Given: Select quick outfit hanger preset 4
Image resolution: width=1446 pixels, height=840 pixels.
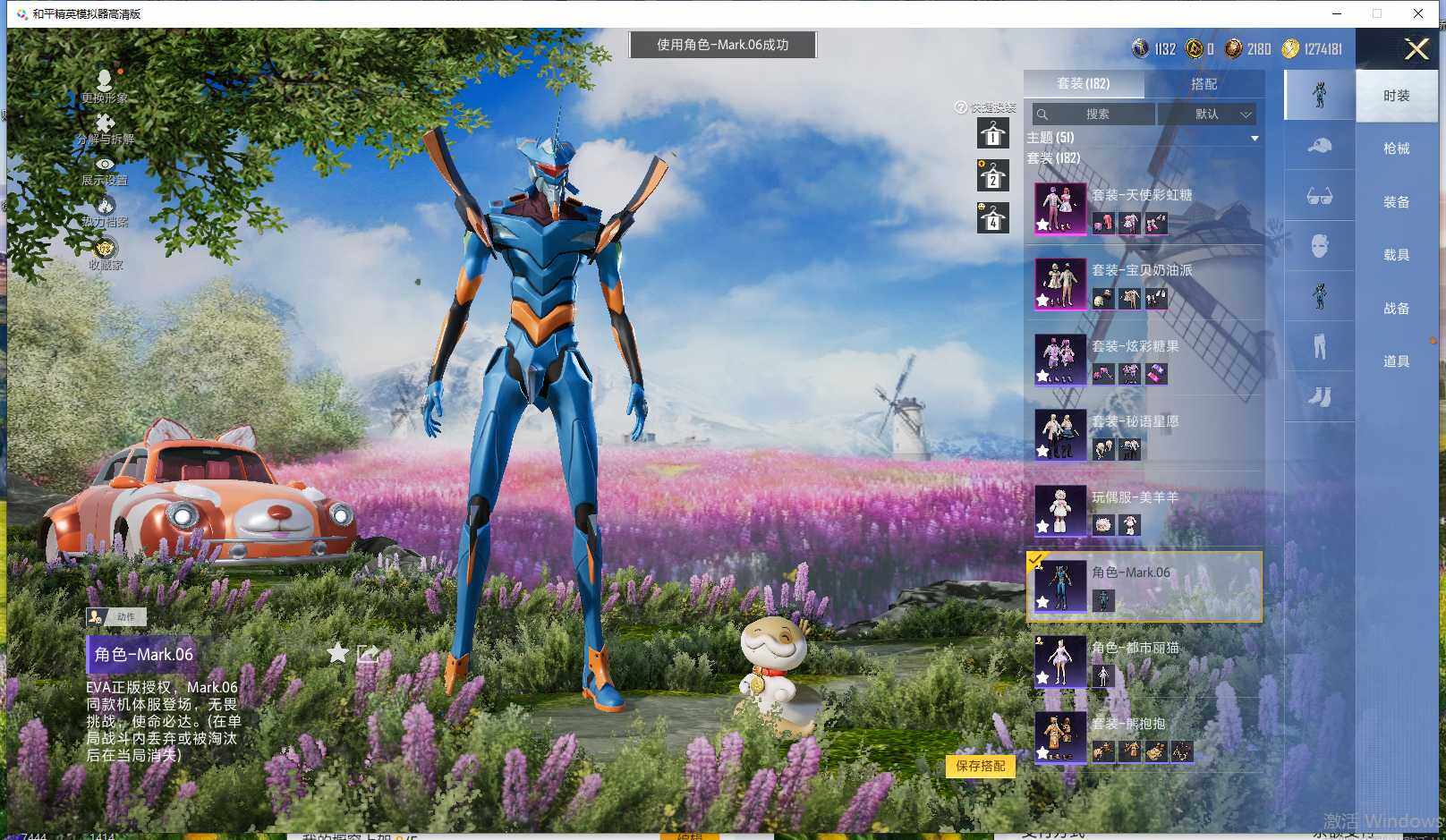Looking at the screenshot, I should click(x=992, y=217).
